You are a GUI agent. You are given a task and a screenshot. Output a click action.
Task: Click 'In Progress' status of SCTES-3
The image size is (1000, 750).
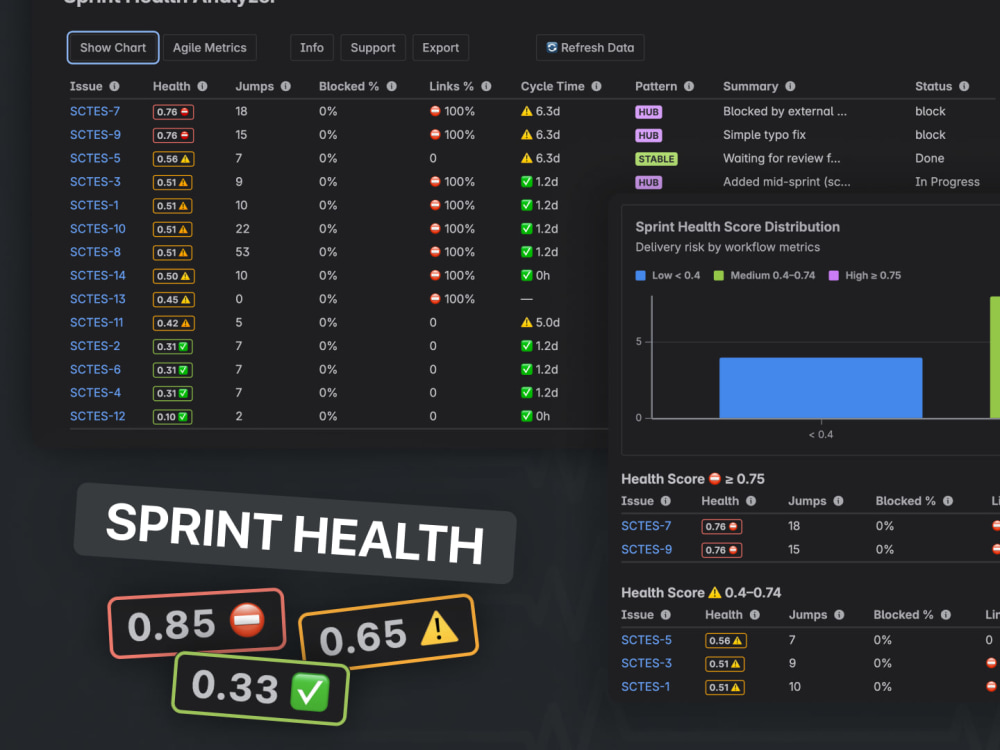click(x=947, y=182)
